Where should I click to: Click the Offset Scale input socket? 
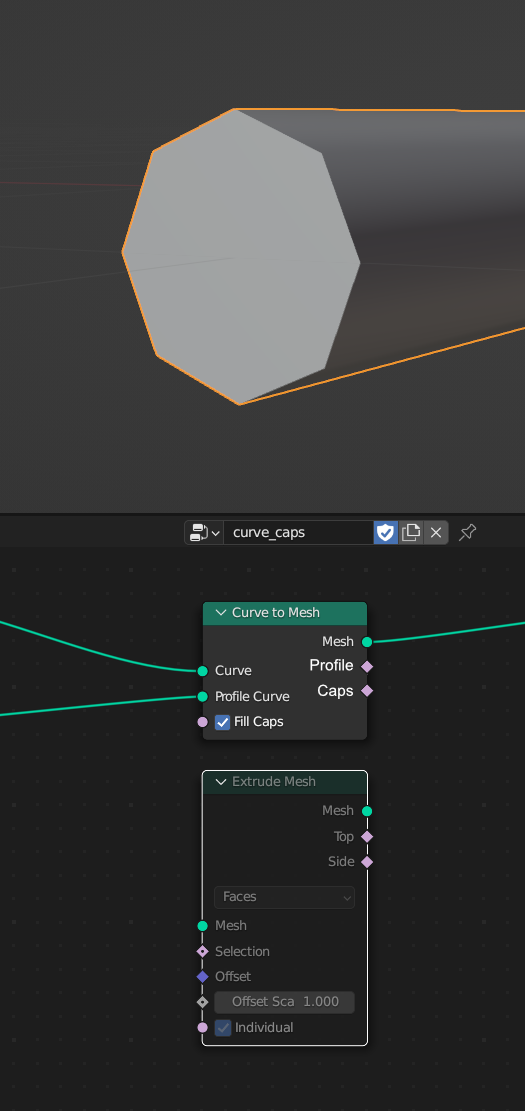click(203, 1002)
